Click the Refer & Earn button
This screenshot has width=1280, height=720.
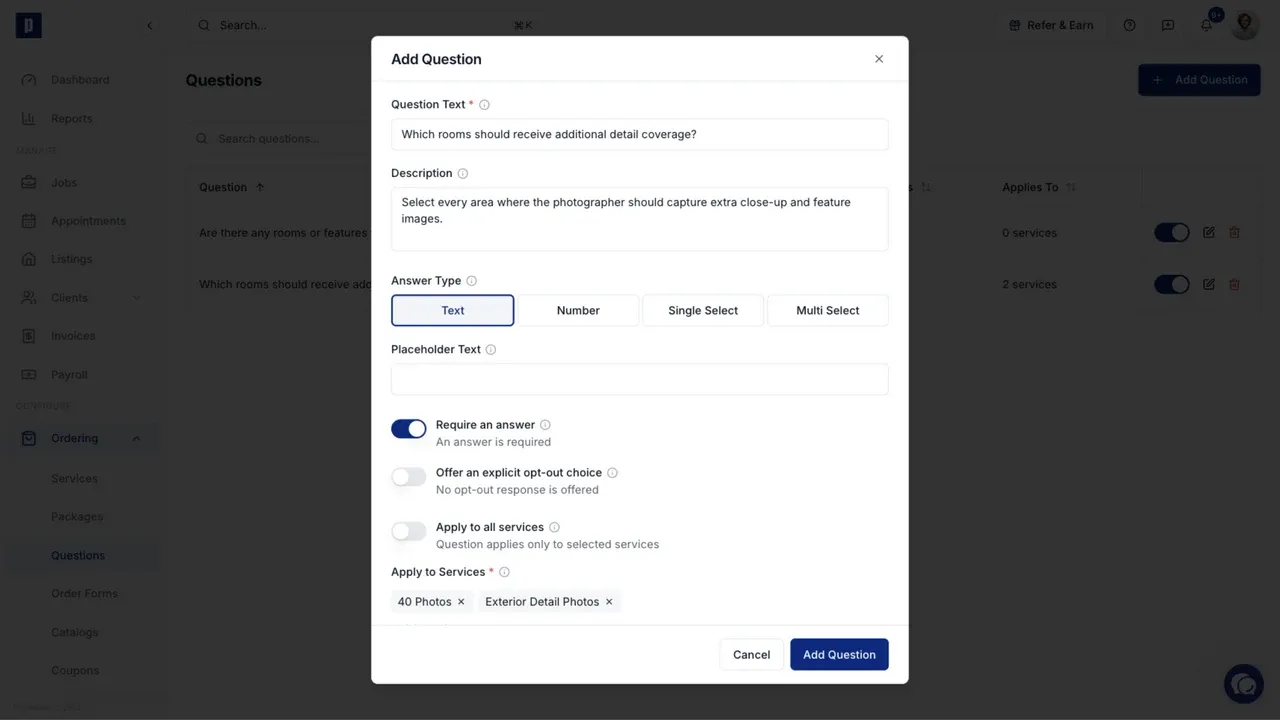1051,25
